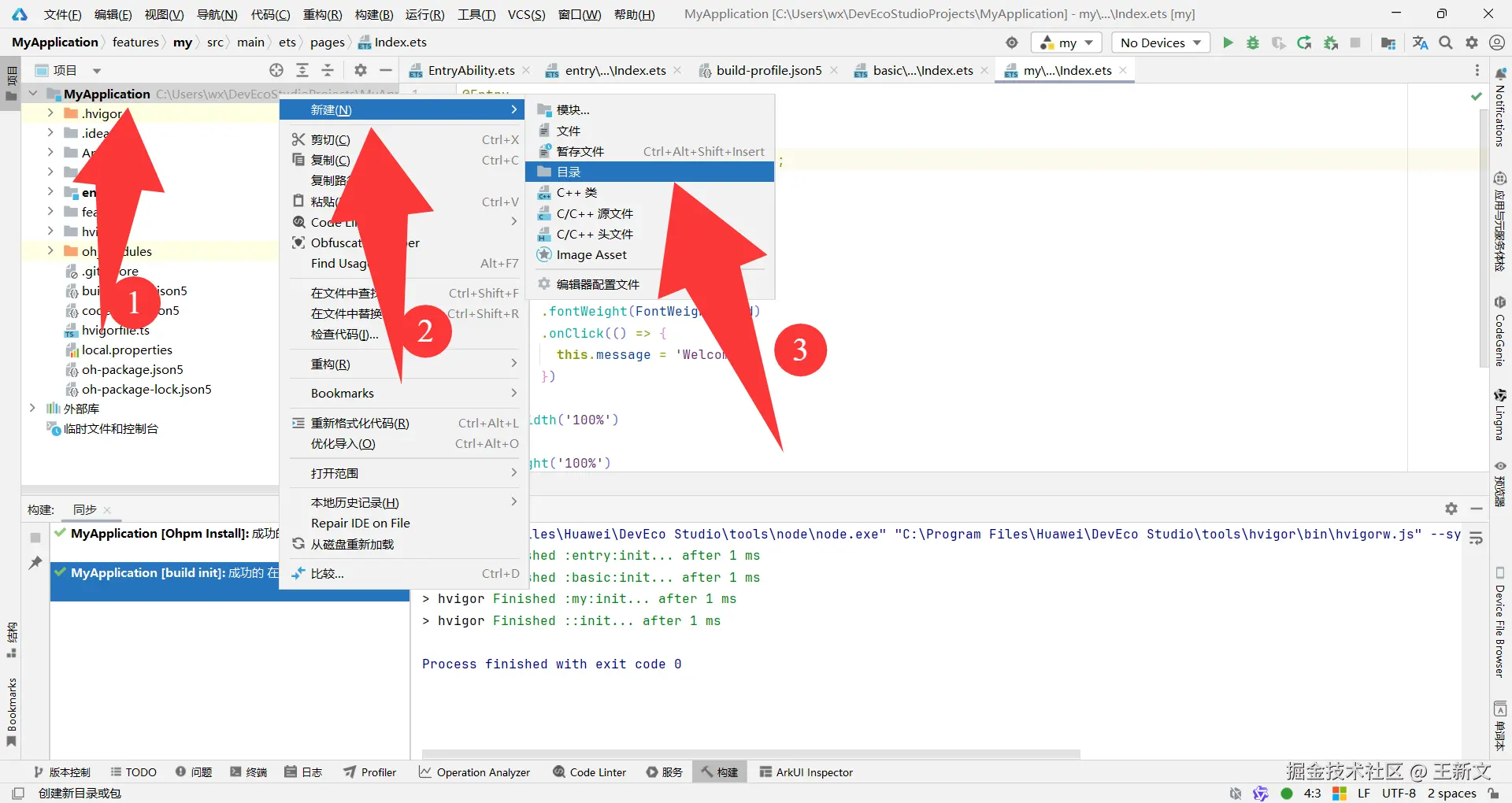Click 重新格式化代码 in context menu

[x=405, y=423]
